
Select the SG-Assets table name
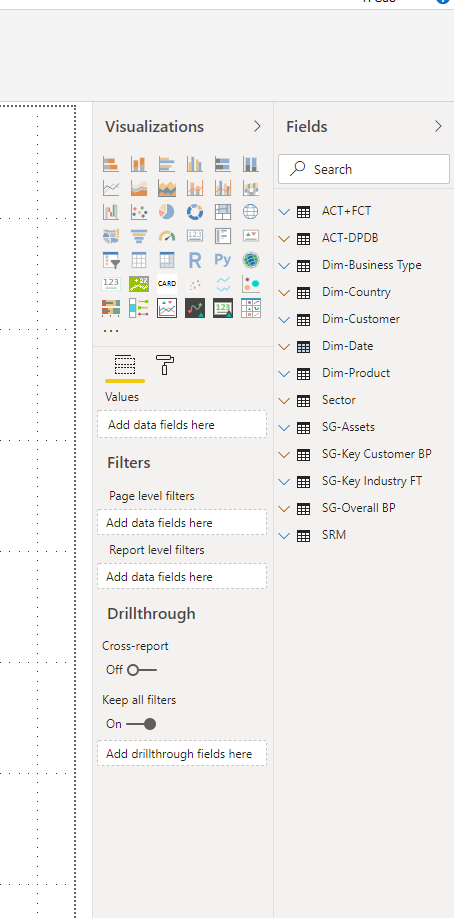(x=348, y=427)
